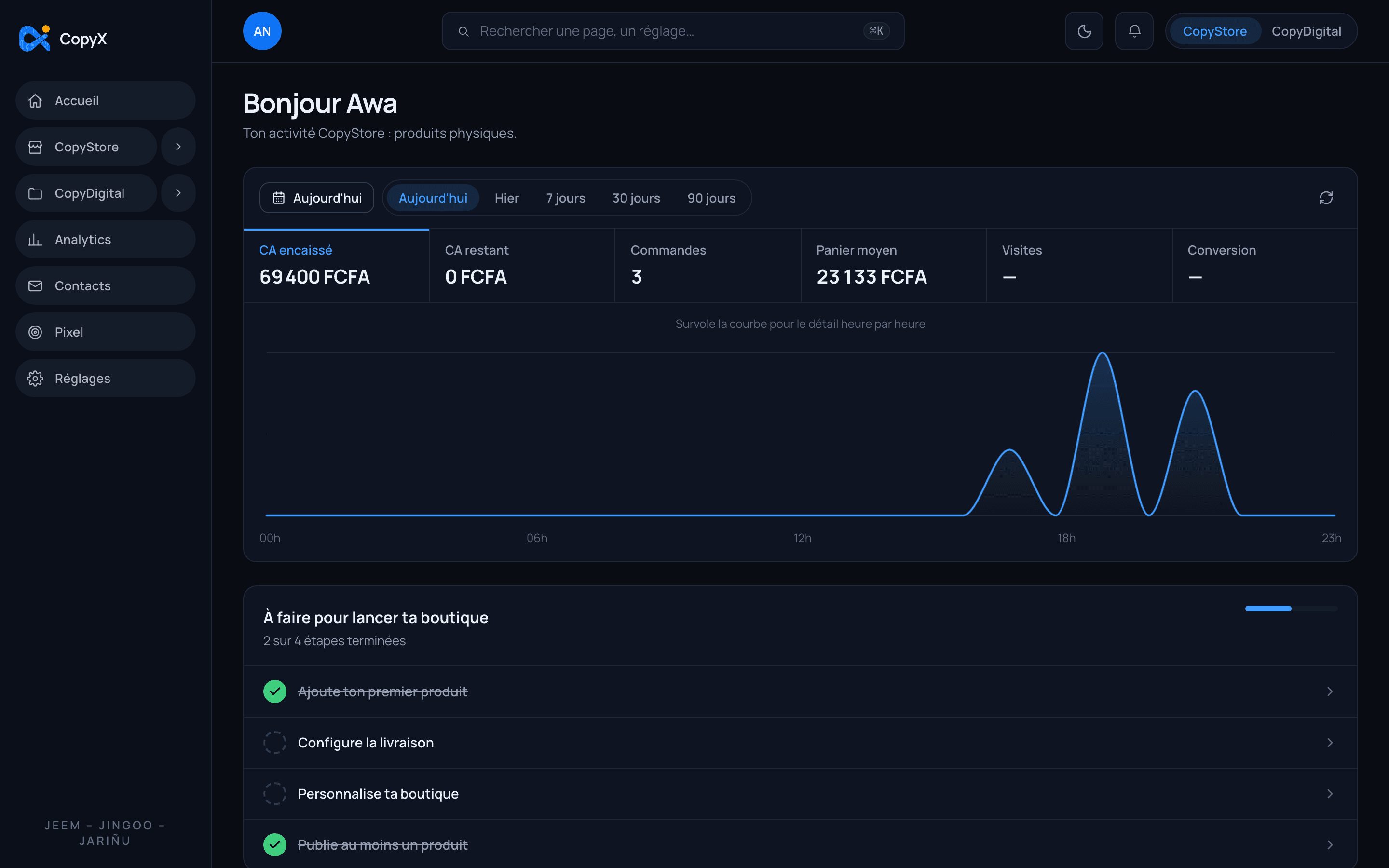Image resolution: width=1389 pixels, height=868 pixels.
Task: Check the 'Configure la livraison' circle
Action: [x=275, y=743]
